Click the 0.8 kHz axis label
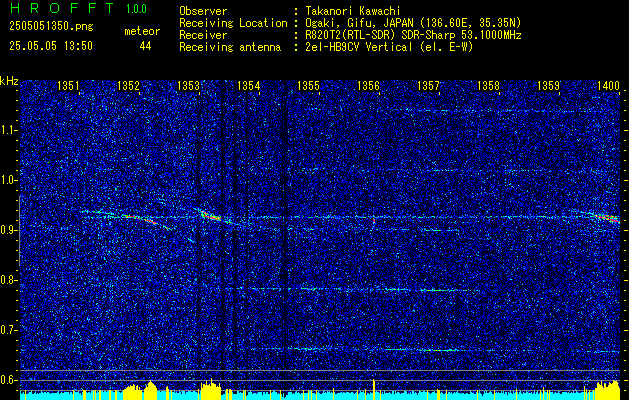The image size is (629, 400). click(9, 280)
